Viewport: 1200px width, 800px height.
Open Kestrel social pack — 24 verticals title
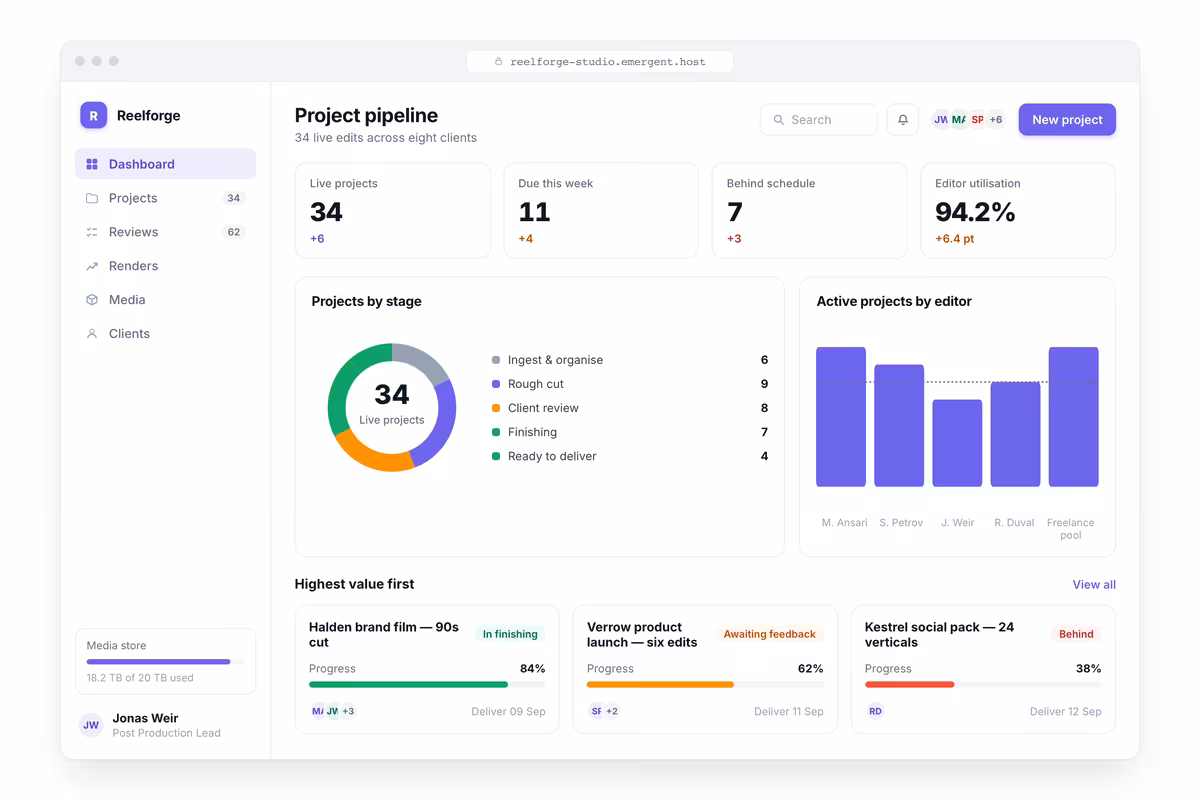pos(939,635)
